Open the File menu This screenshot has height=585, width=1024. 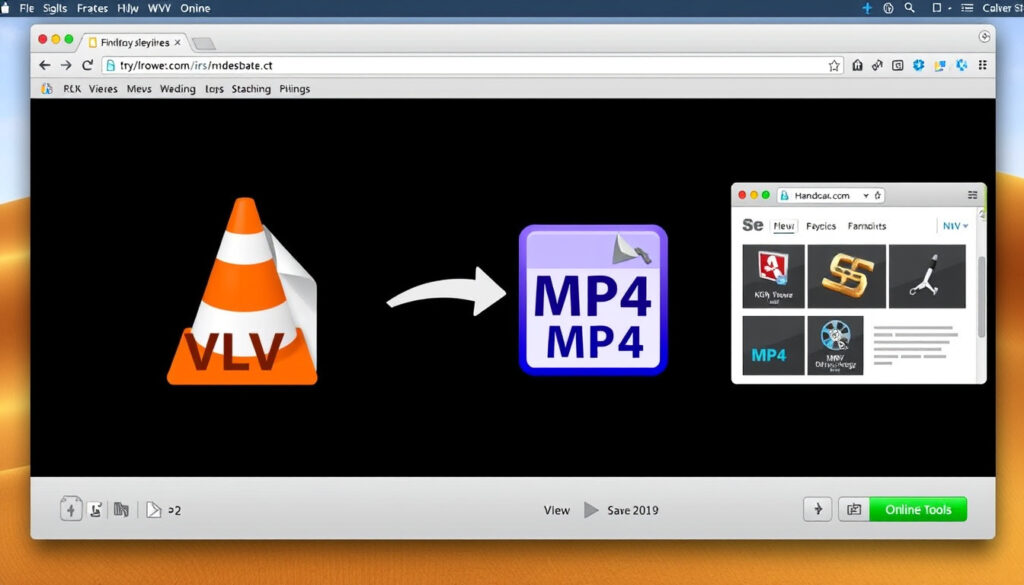pyautogui.click(x=27, y=8)
